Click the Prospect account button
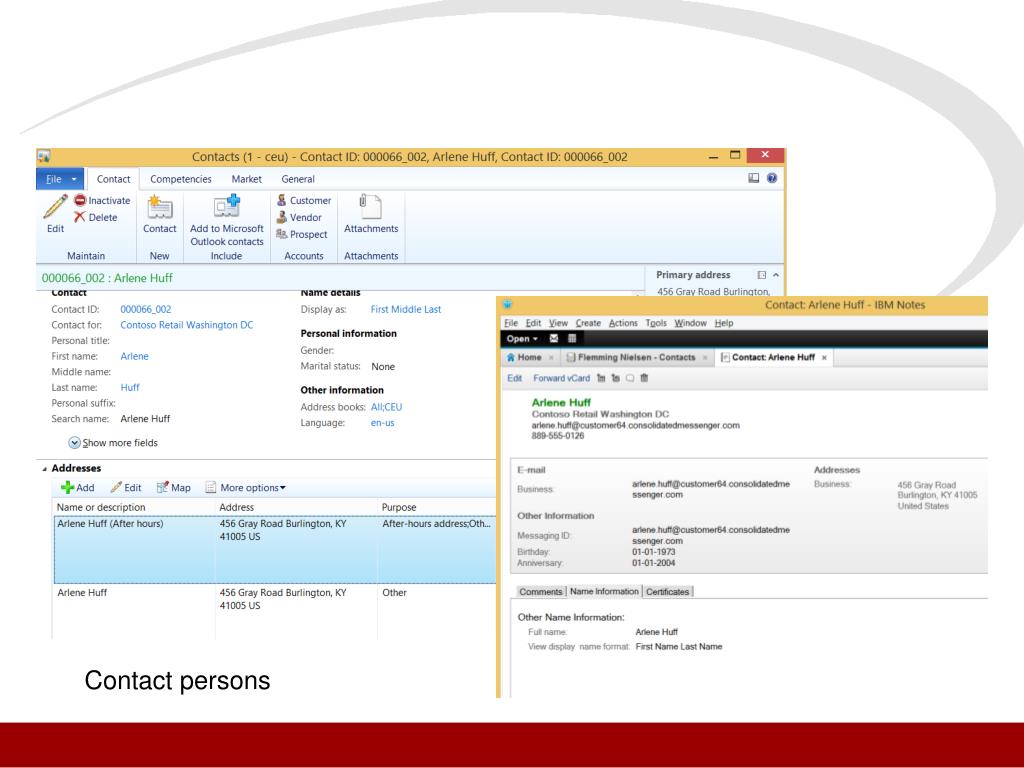The width and height of the screenshot is (1024, 768). pos(302,234)
